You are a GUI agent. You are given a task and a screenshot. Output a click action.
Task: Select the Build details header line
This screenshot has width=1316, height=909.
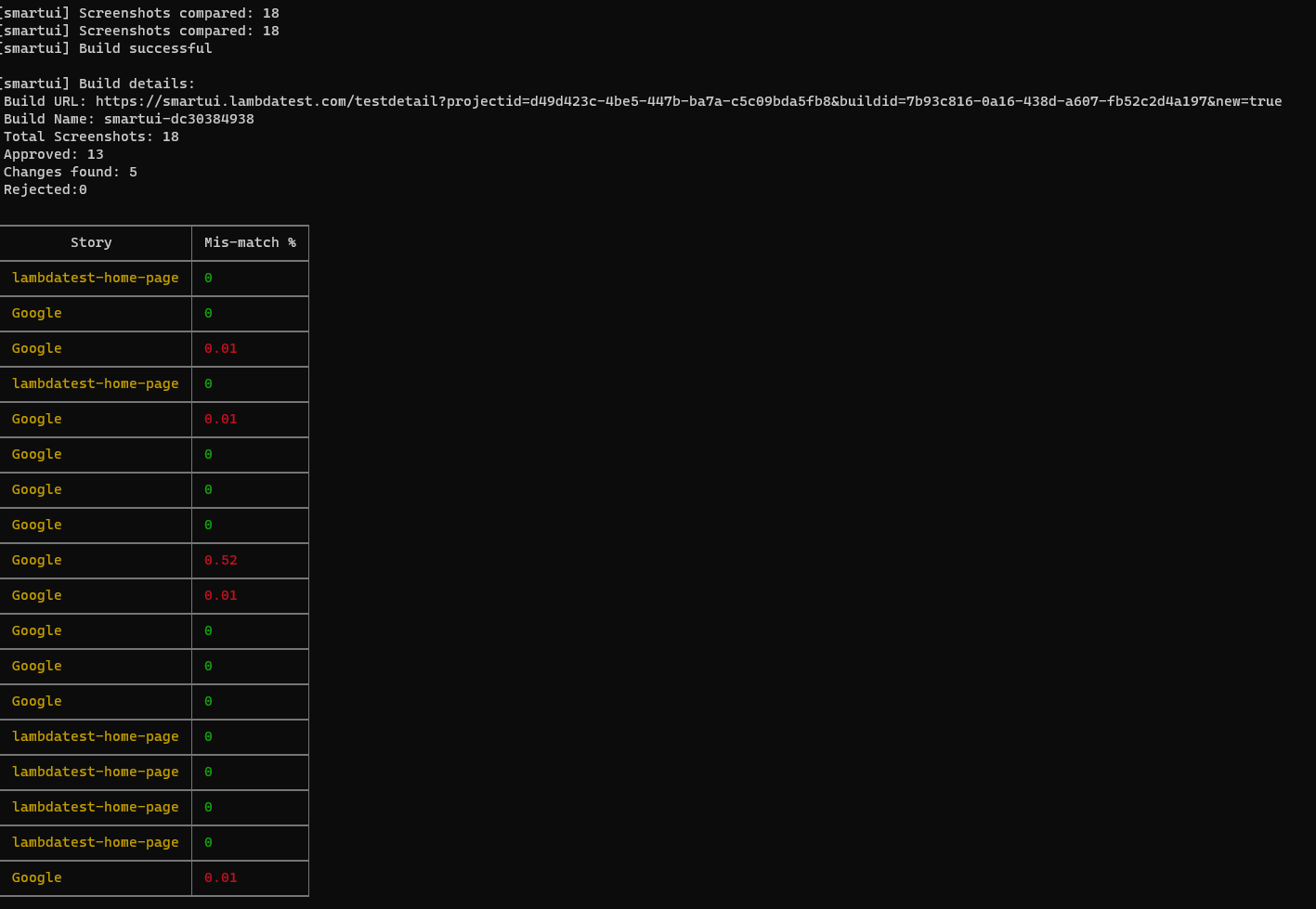coord(98,84)
